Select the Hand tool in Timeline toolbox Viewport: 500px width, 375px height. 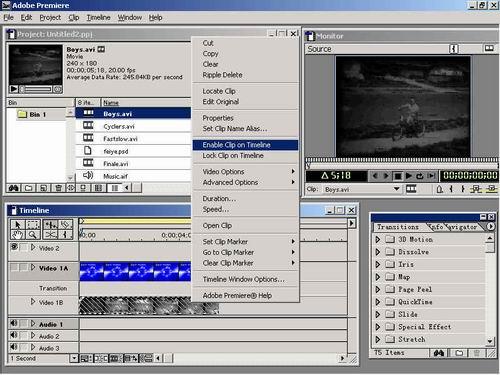coord(18,235)
